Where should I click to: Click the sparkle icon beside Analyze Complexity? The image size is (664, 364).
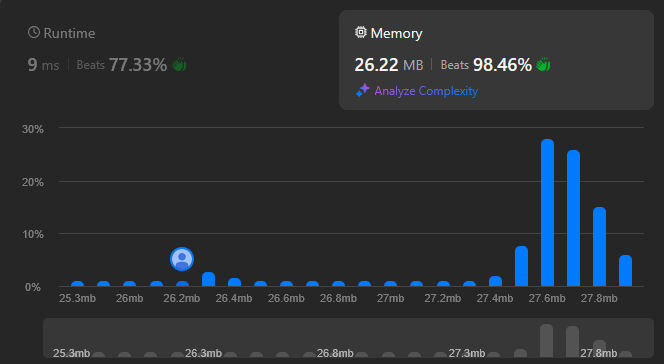[362, 91]
